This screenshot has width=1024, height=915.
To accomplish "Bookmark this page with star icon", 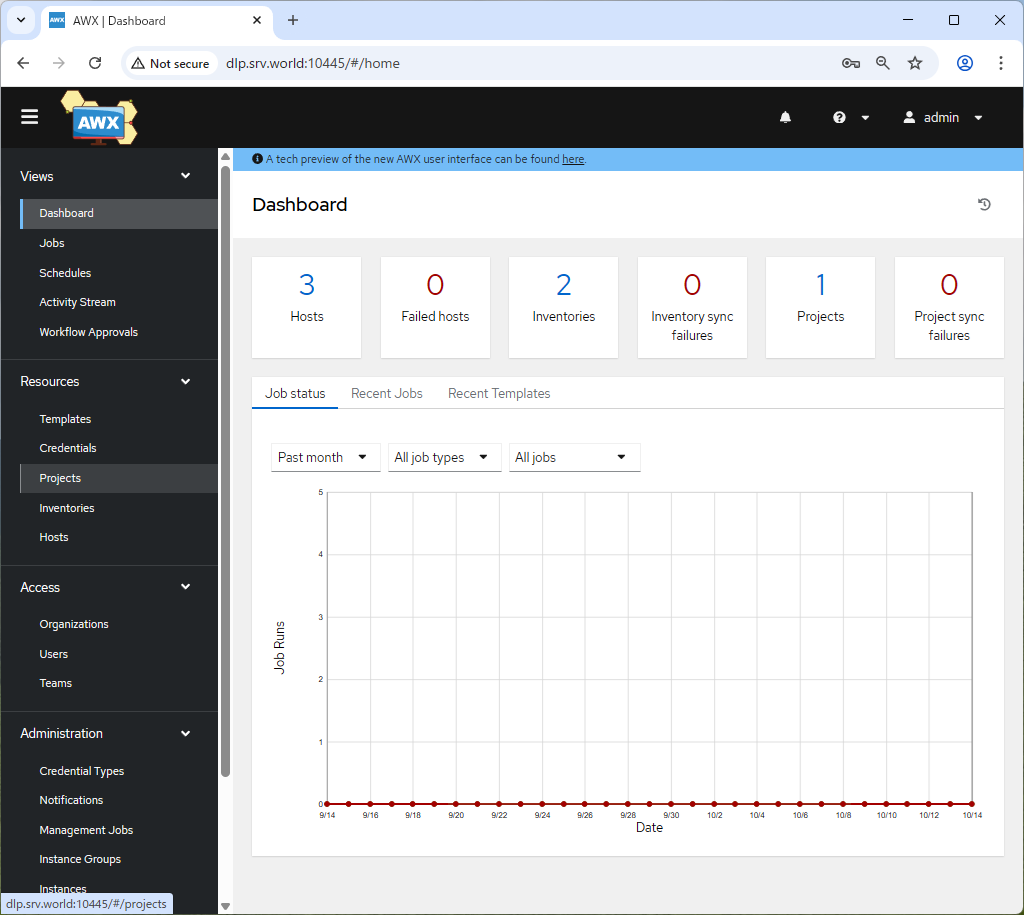I will tap(915, 63).
